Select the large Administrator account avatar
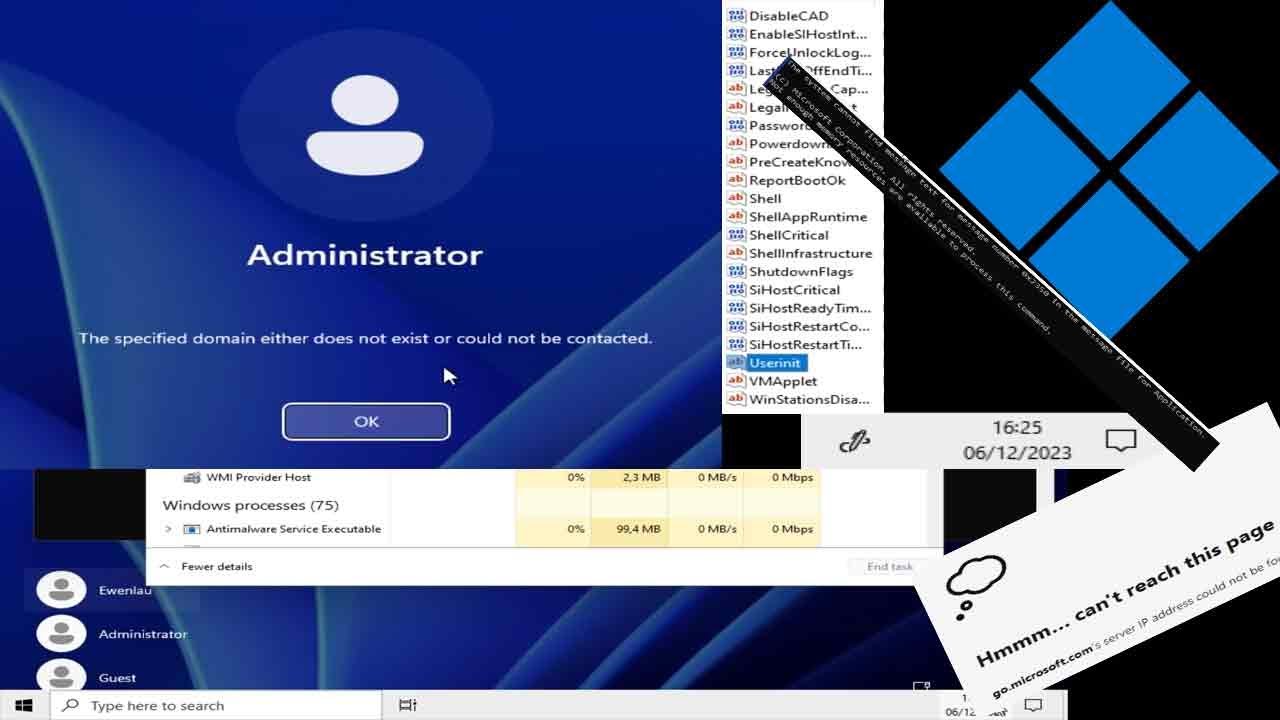Image resolution: width=1280 pixels, height=720 pixels. point(365,124)
